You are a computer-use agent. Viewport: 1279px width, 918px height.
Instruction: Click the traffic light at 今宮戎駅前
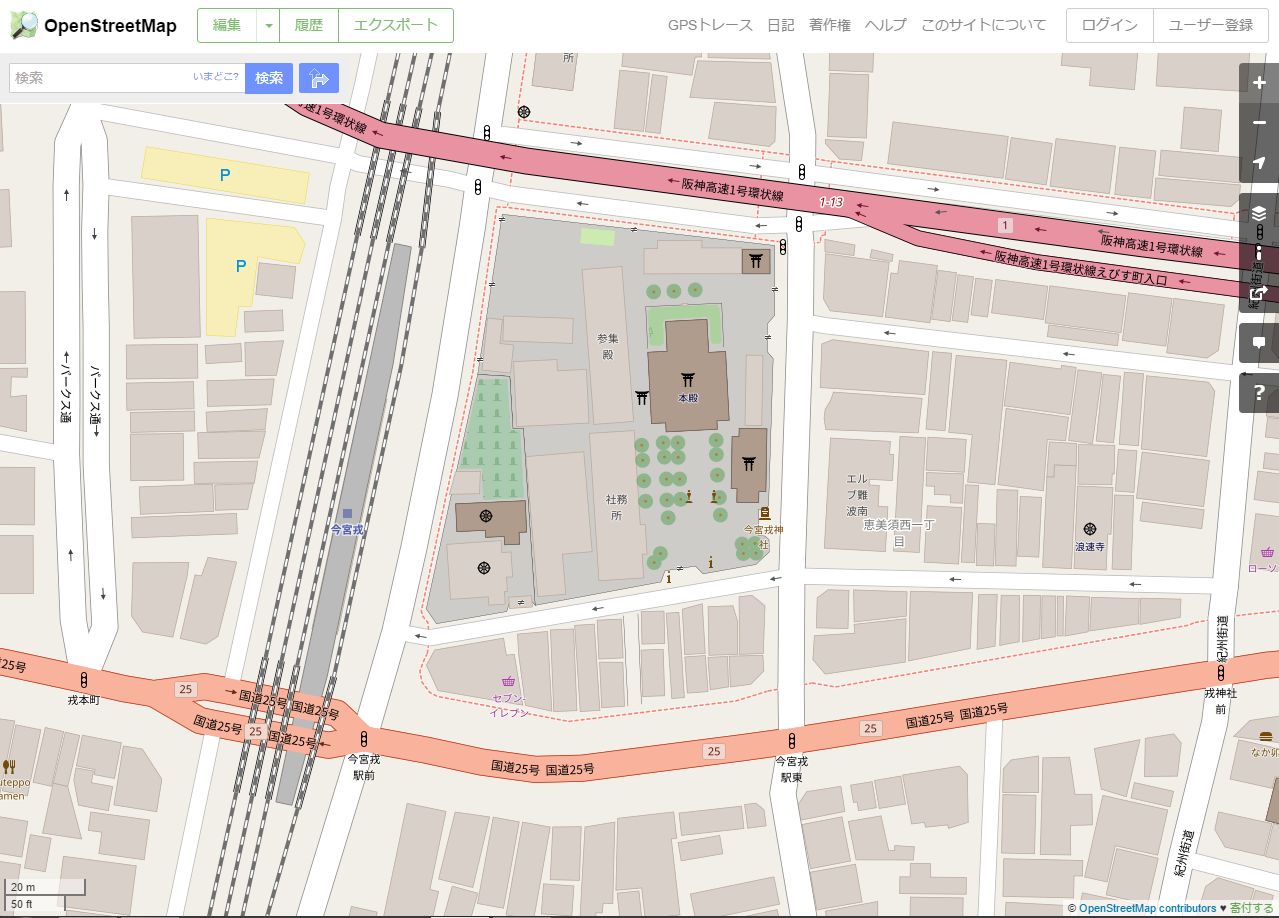[x=363, y=740]
